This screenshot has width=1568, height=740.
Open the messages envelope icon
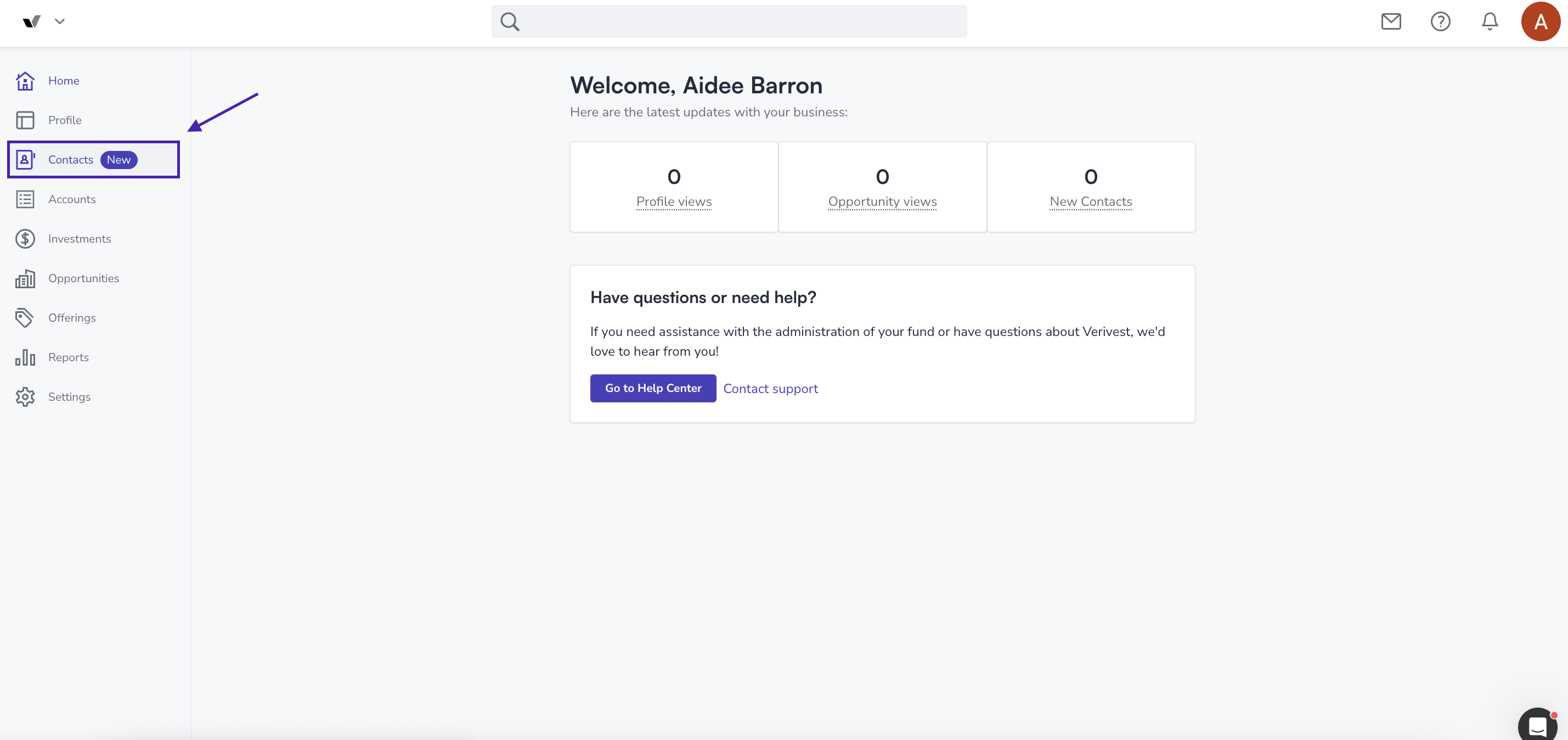(x=1391, y=21)
